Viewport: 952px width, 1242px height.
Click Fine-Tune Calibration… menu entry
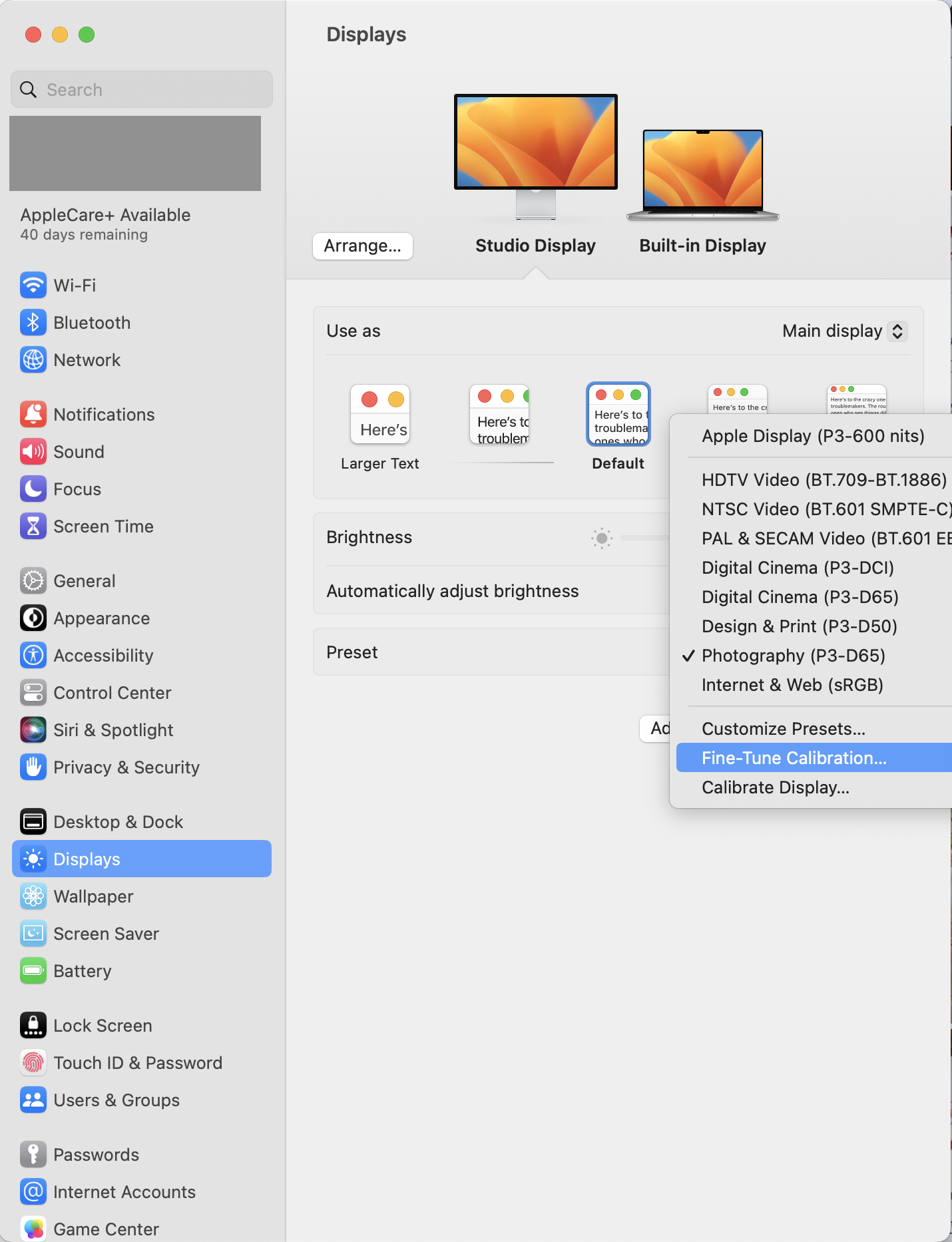(814, 758)
